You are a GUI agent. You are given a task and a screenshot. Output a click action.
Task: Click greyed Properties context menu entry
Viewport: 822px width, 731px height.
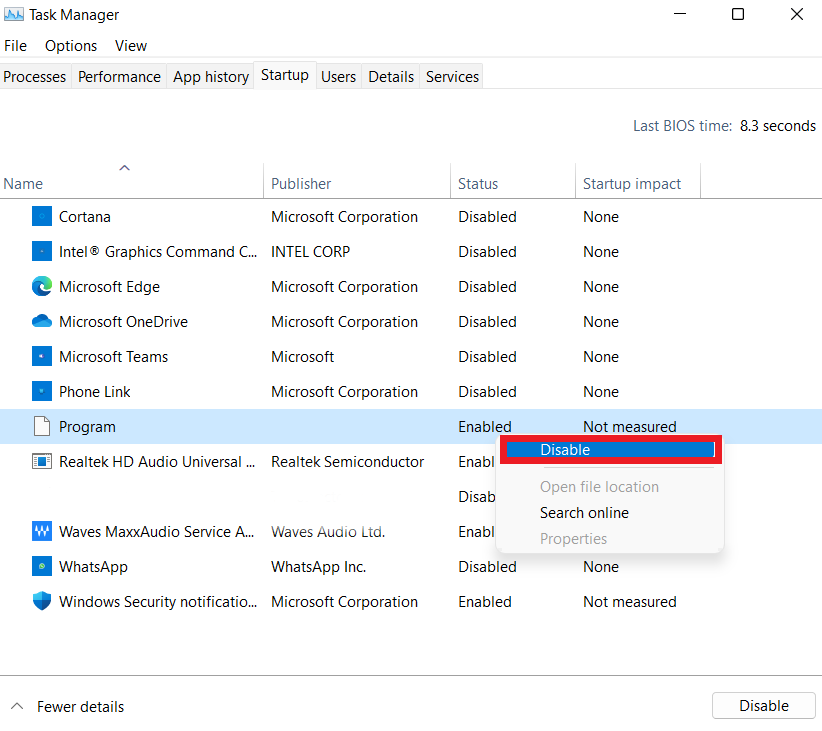(573, 539)
